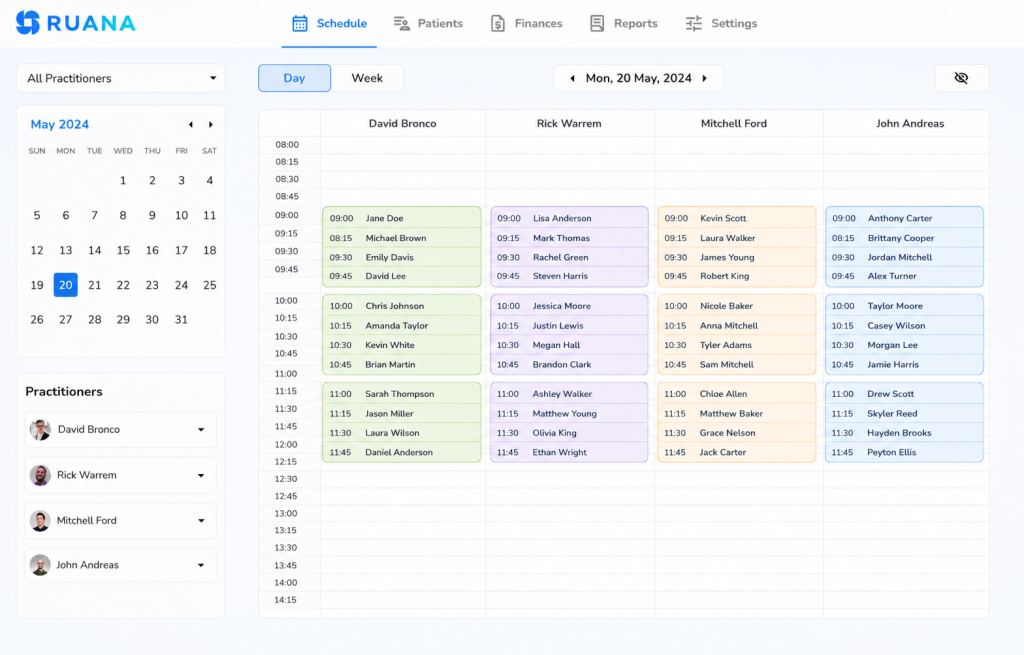Expand John Andreas practitioner entry
The height and width of the screenshot is (655, 1024).
coord(201,565)
